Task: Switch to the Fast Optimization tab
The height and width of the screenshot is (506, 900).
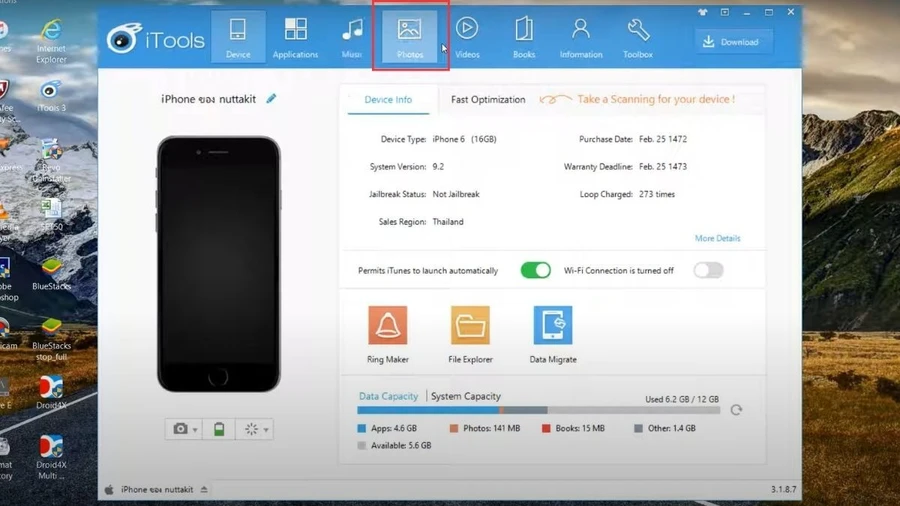Action: 488,100
